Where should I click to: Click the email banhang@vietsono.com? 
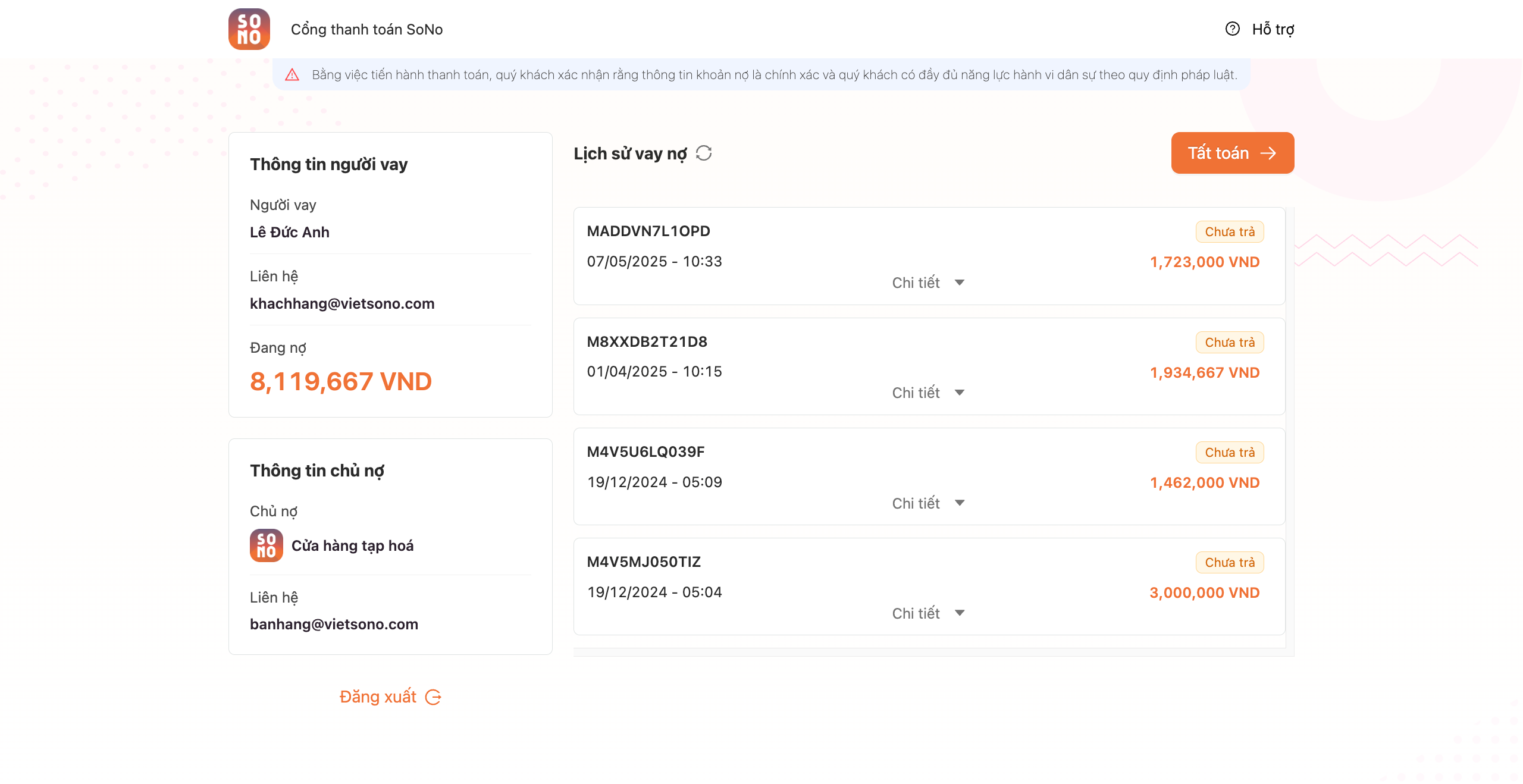334,624
